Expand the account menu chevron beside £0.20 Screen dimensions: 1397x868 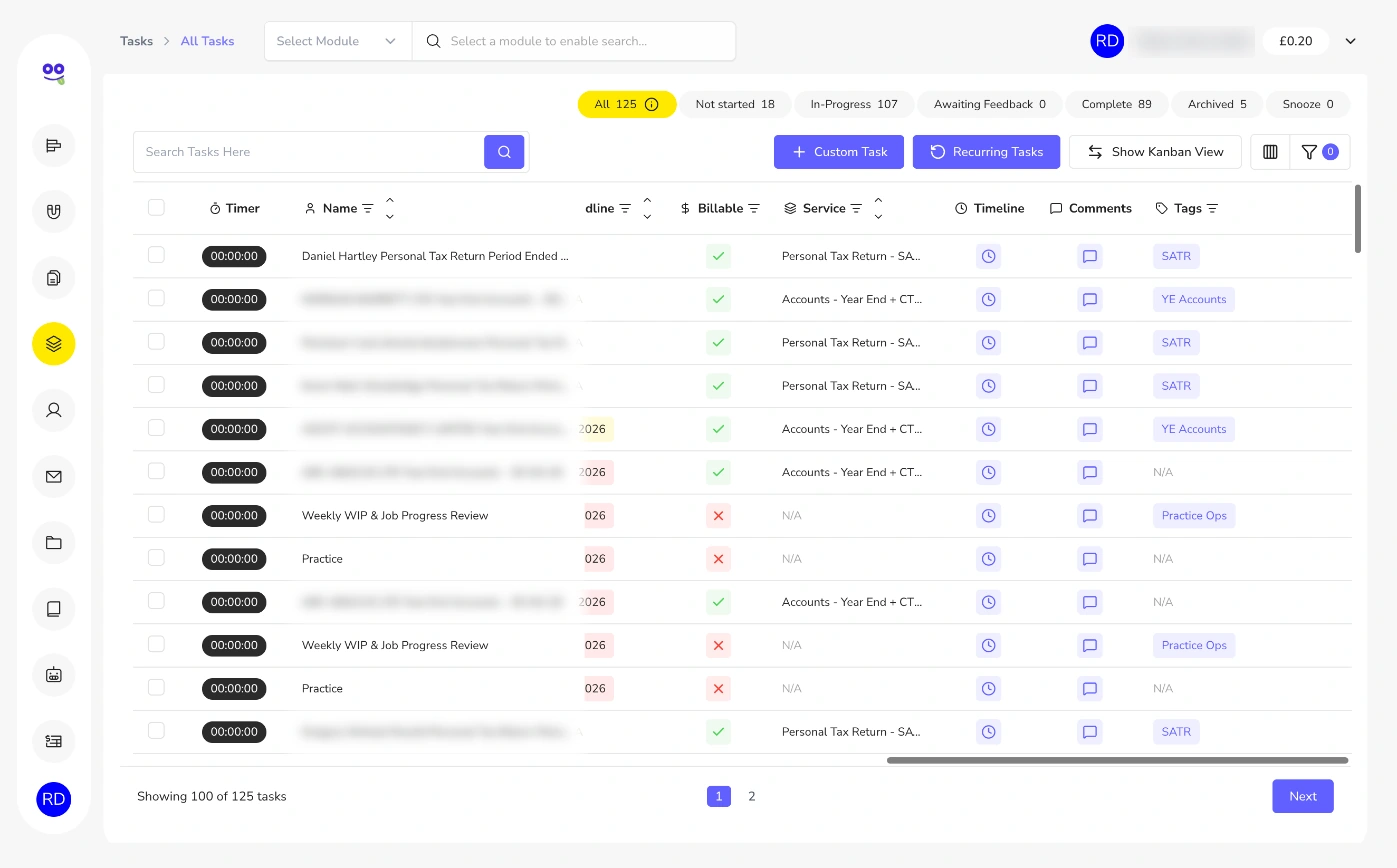[x=1350, y=41]
